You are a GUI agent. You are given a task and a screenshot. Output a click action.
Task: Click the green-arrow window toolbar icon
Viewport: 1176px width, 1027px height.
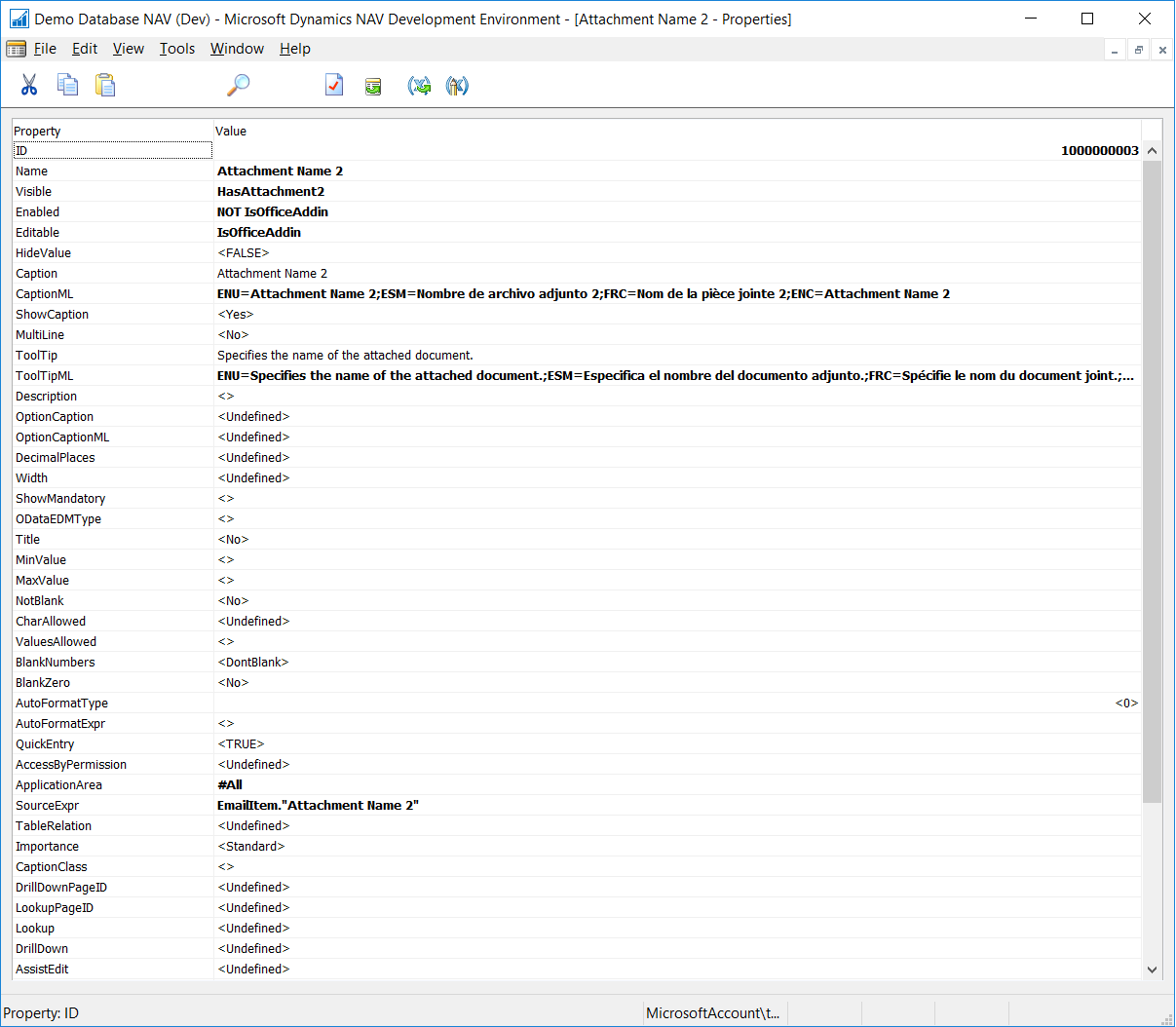tap(373, 87)
